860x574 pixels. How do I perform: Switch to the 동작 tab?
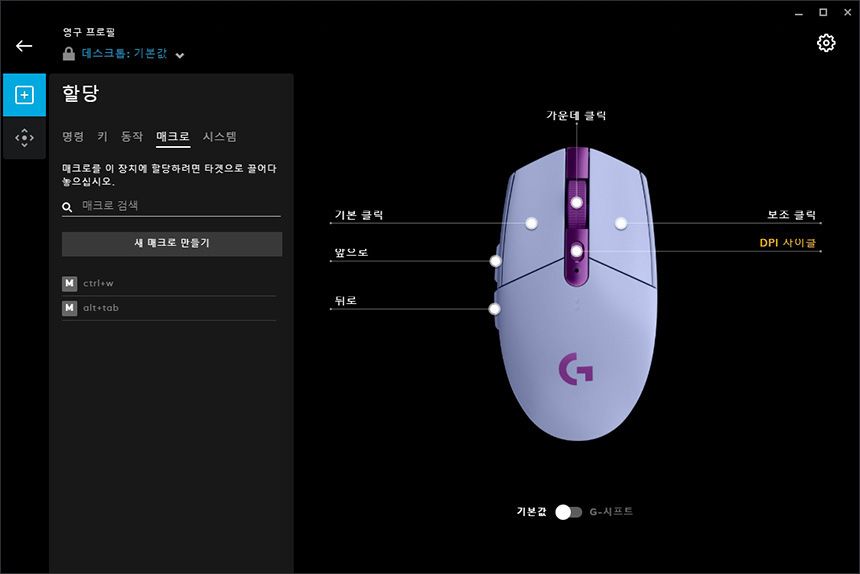(x=132, y=137)
